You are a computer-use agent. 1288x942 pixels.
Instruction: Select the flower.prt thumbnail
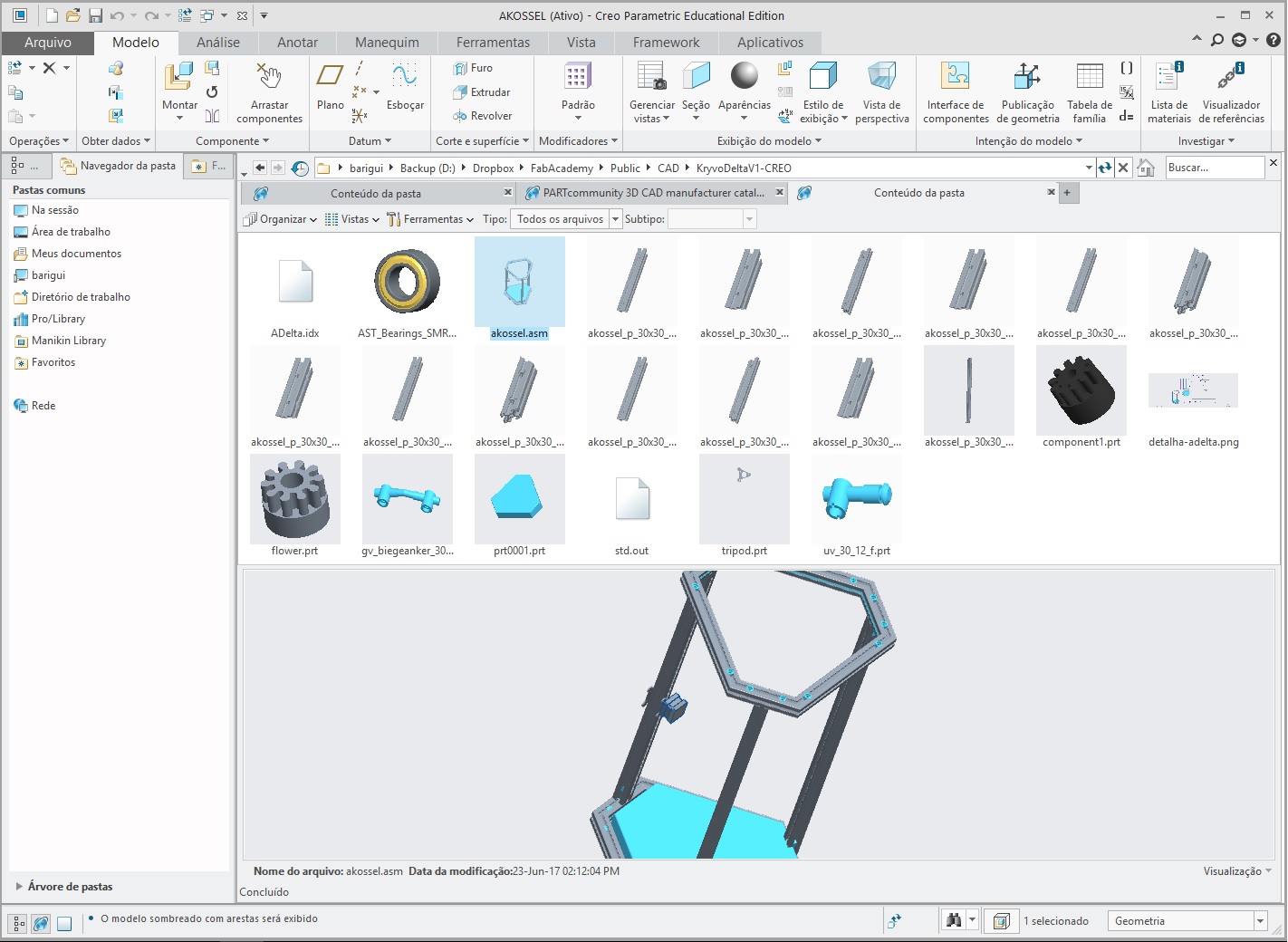pos(295,498)
